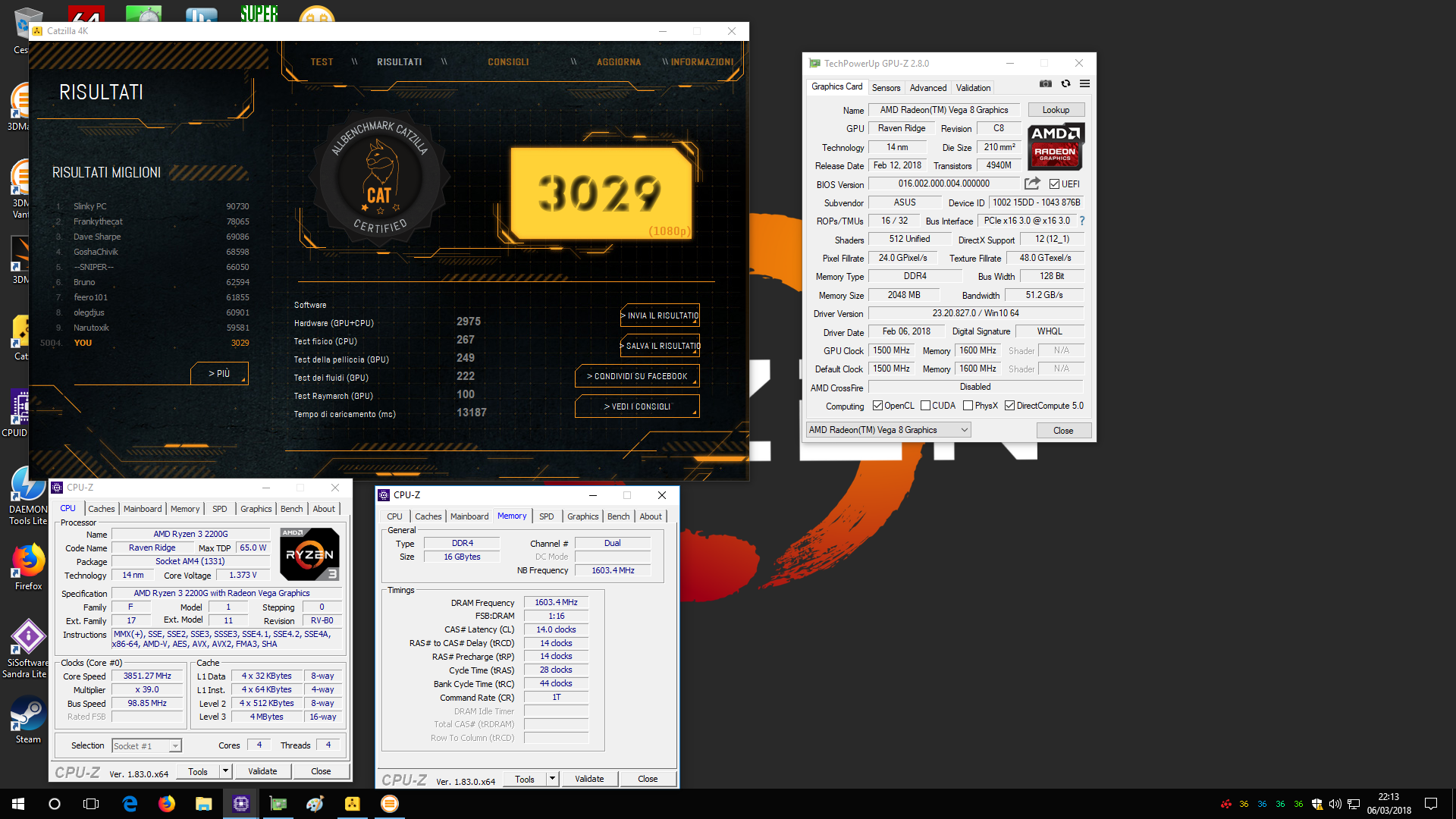Open GPU-Z hamburger menu
The image size is (1456, 819).
pyautogui.click(x=1085, y=83)
